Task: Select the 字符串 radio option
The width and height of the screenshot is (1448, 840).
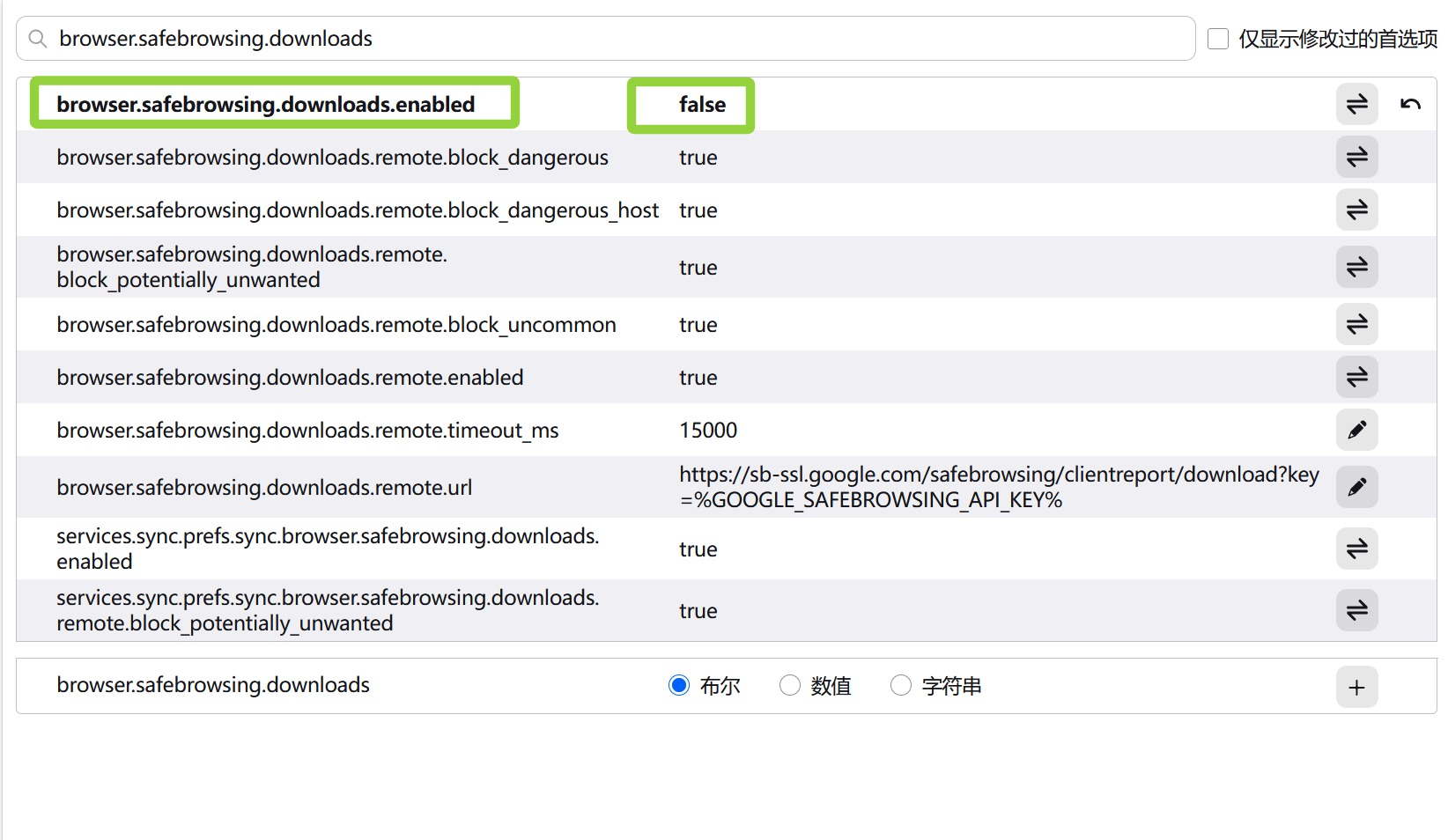Action: pyautogui.click(x=900, y=685)
